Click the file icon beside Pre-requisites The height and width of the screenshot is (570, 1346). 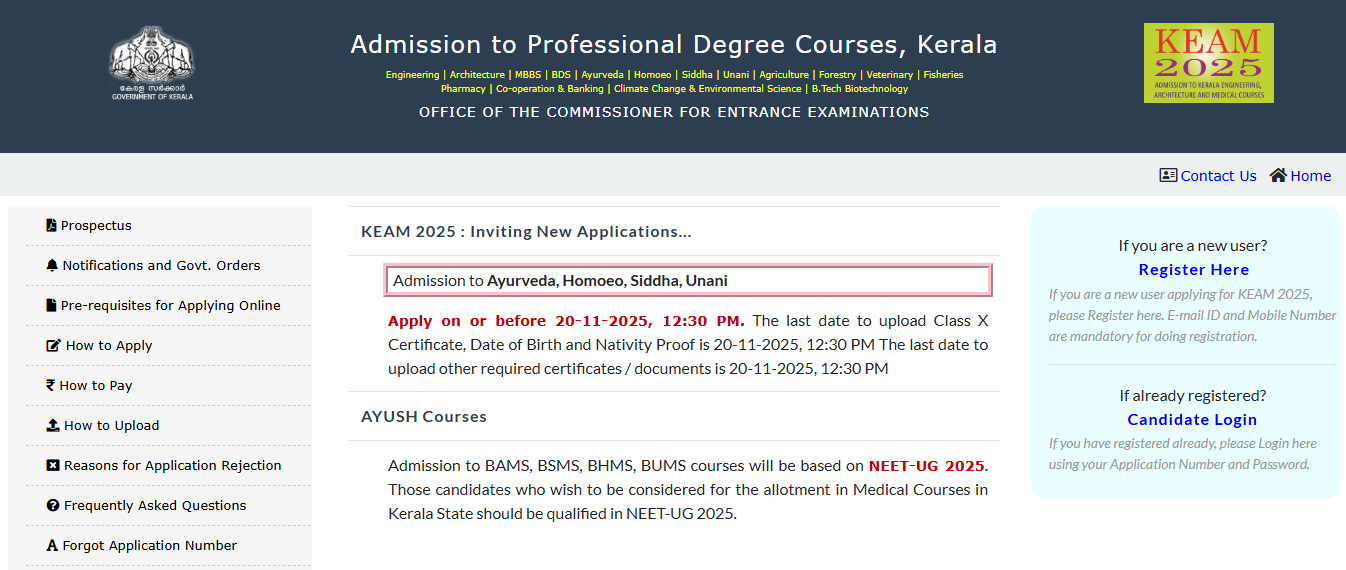[x=51, y=306]
